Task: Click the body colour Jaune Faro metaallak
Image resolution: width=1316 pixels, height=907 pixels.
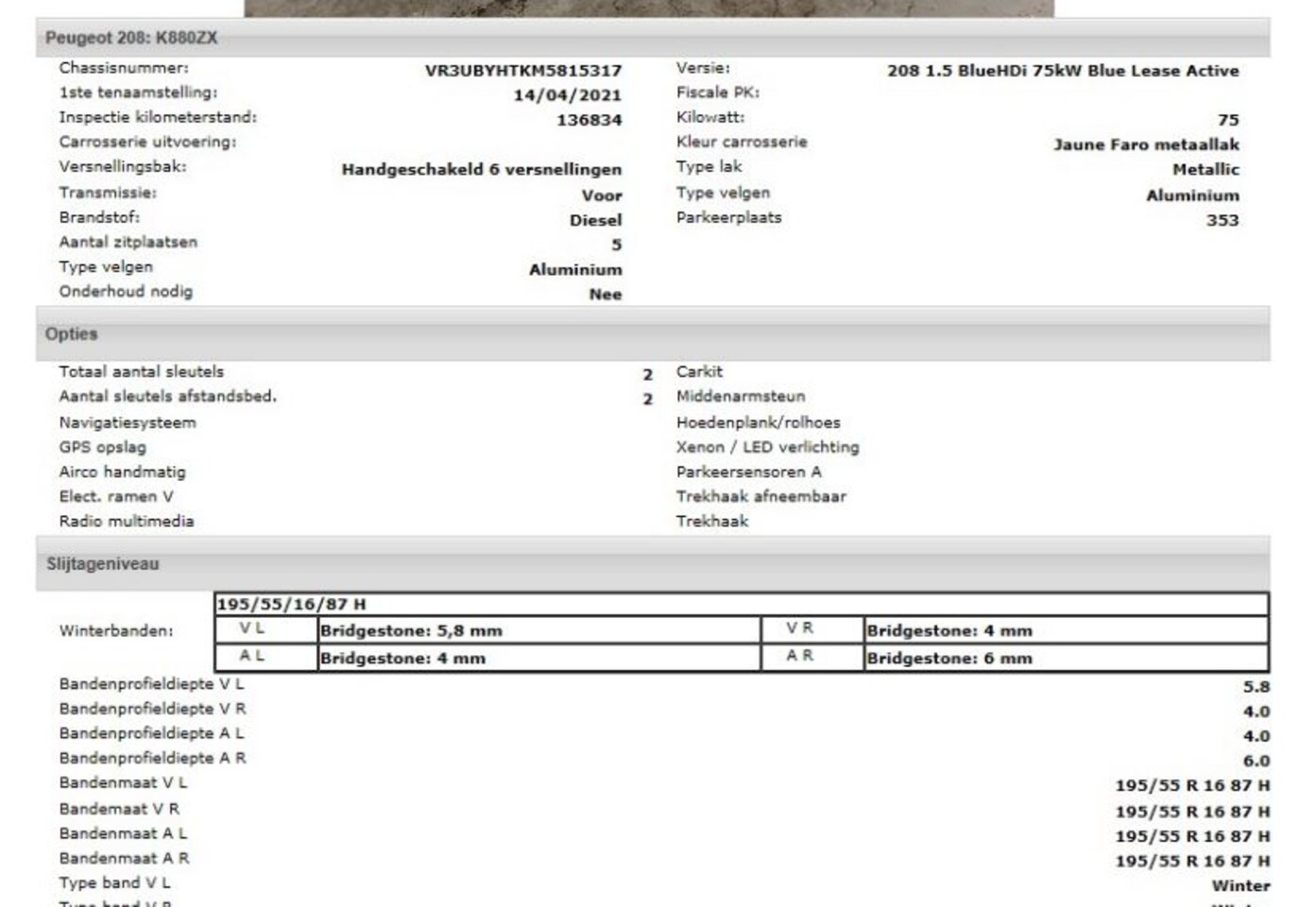Action: tap(1146, 145)
